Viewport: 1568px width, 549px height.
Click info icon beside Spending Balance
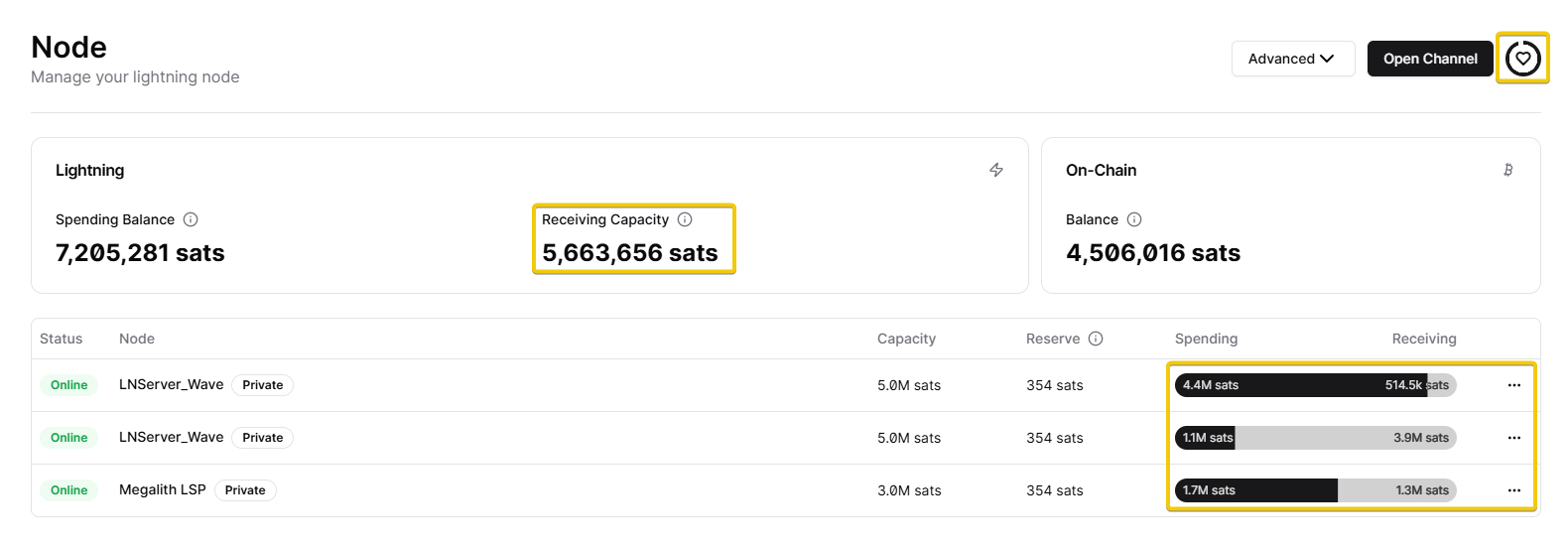pyautogui.click(x=191, y=219)
